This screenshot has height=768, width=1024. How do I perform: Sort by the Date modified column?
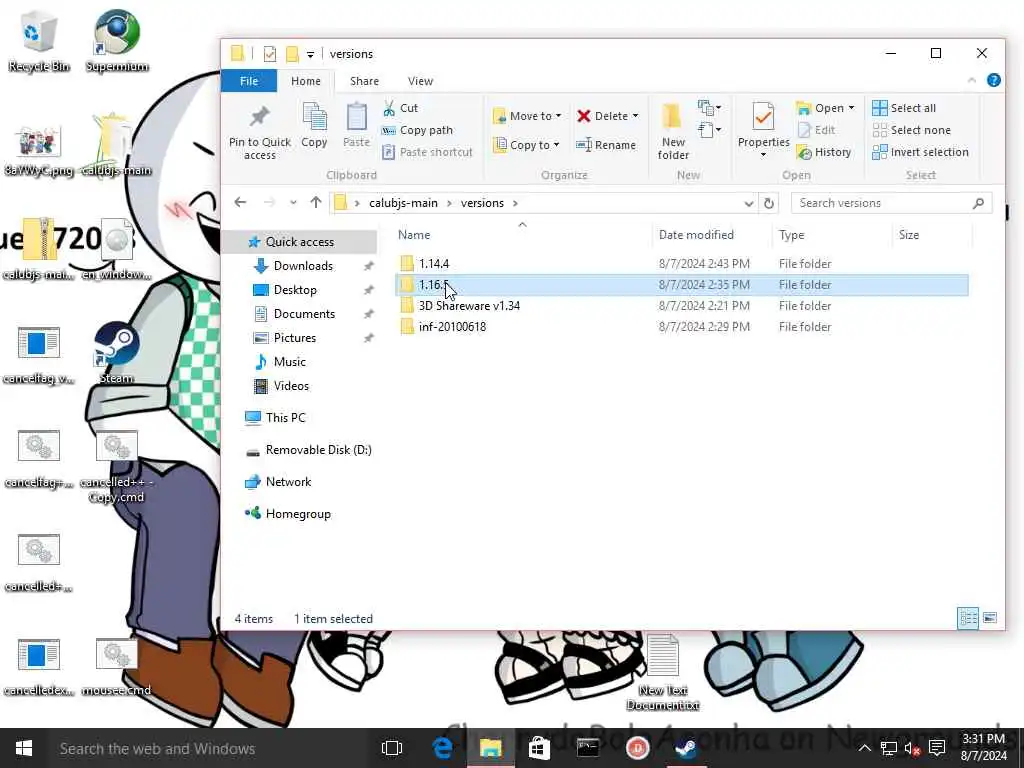pyautogui.click(x=696, y=234)
